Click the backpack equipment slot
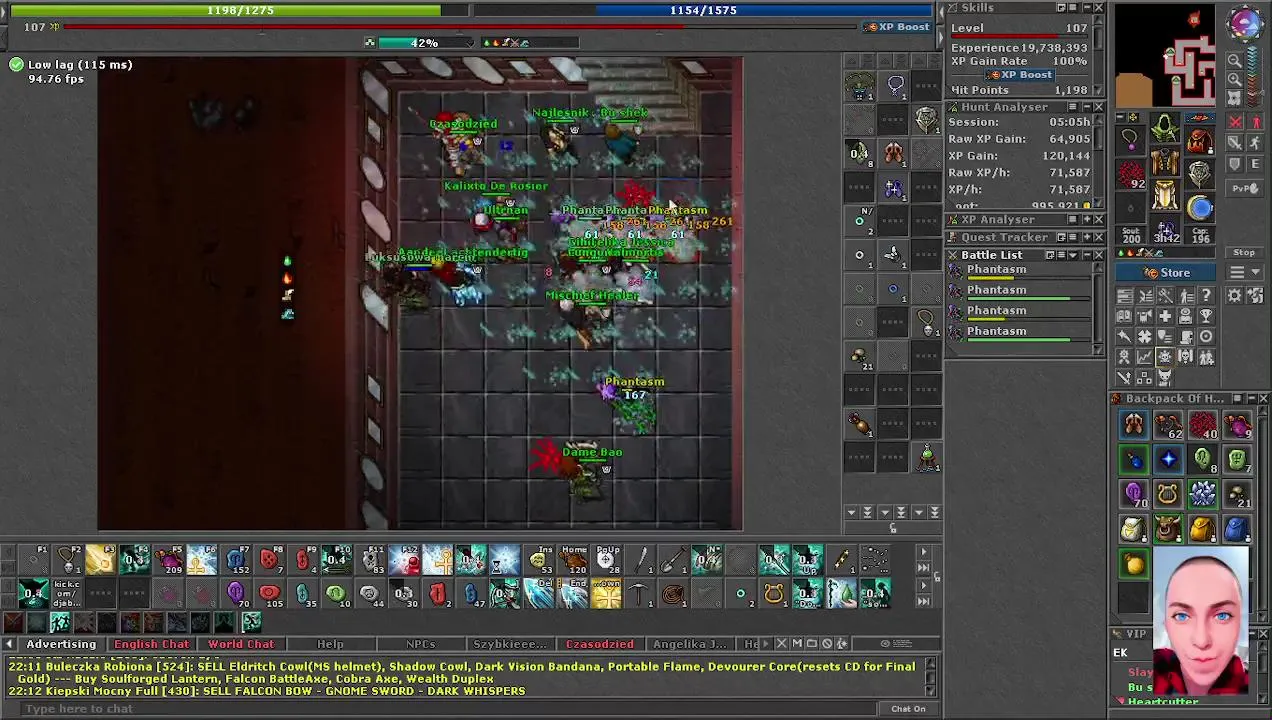 [1199, 140]
